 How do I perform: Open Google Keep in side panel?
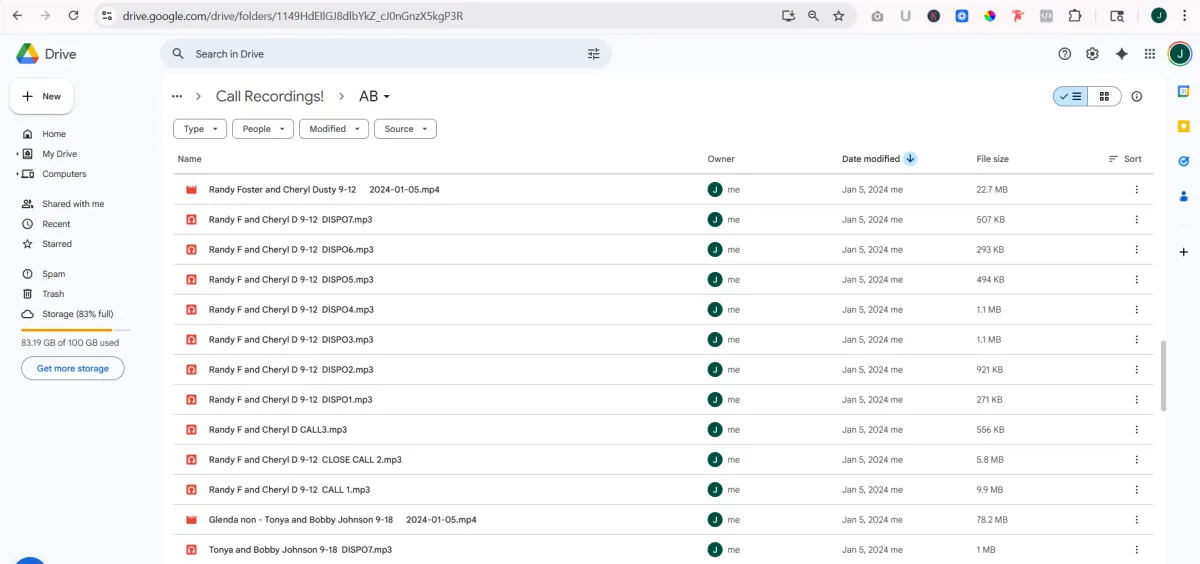click(x=1183, y=126)
